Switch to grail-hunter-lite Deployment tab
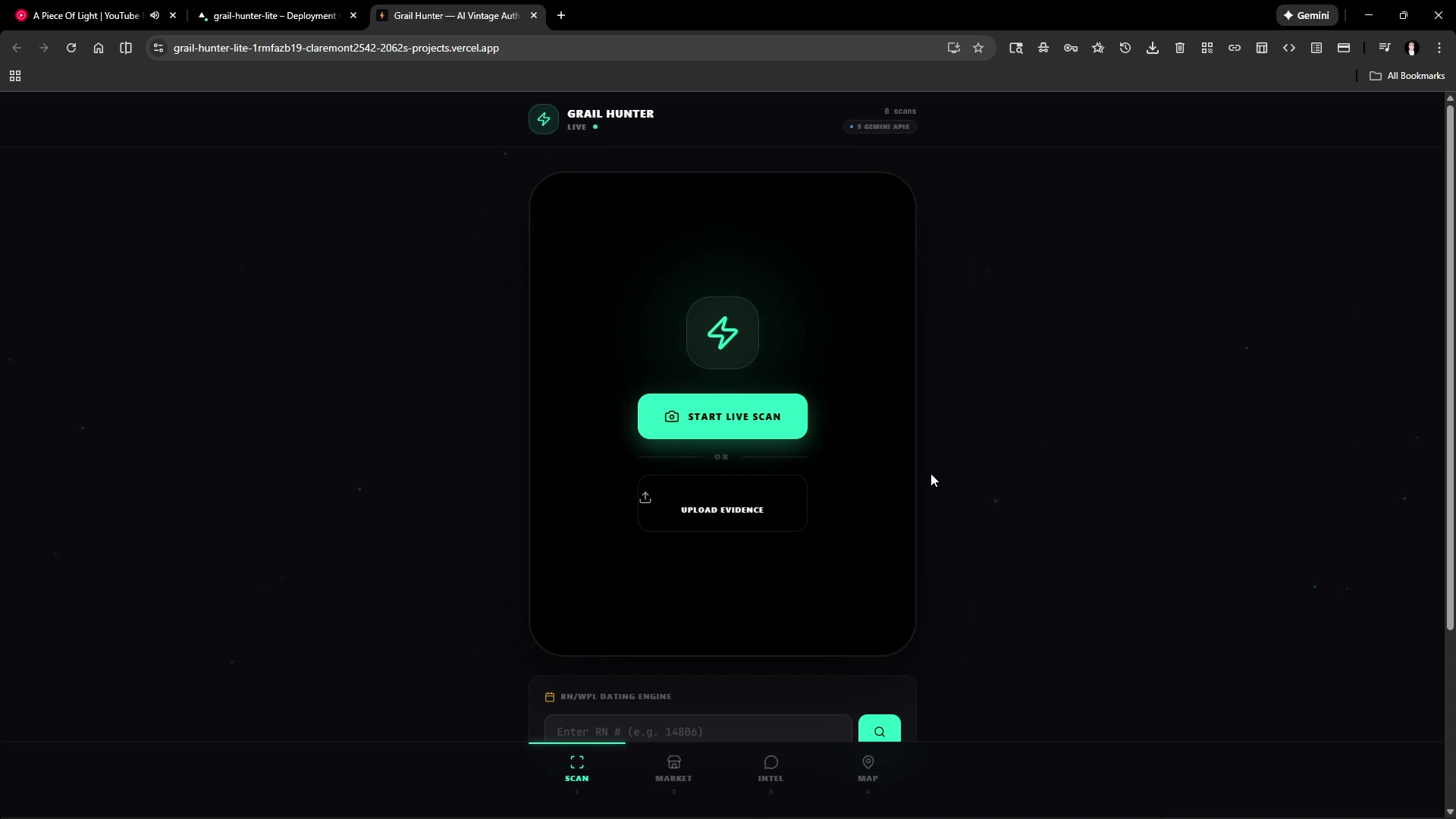The width and height of the screenshot is (1456, 819). coord(275,15)
